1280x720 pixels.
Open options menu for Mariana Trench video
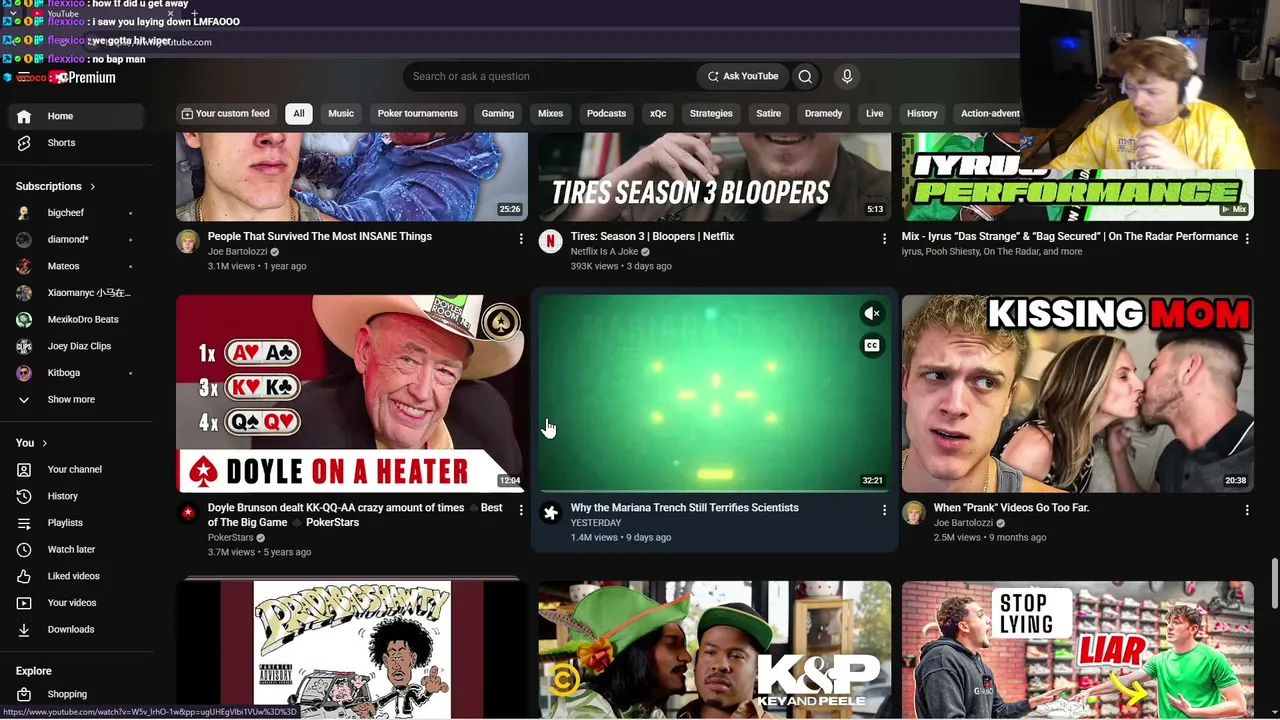click(x=884, y=510)
